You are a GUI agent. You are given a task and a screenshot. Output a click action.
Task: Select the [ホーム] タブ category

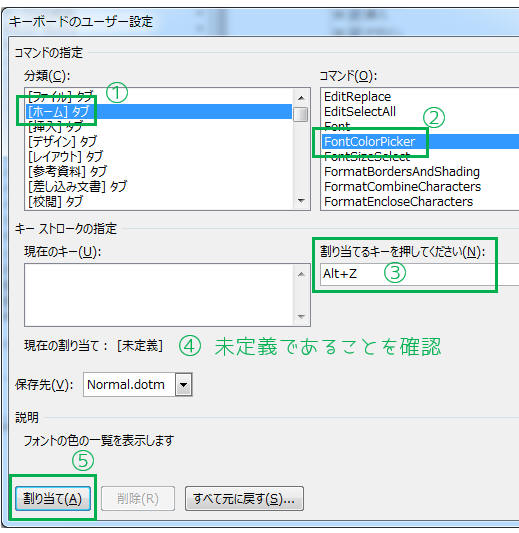coord(158,111)
